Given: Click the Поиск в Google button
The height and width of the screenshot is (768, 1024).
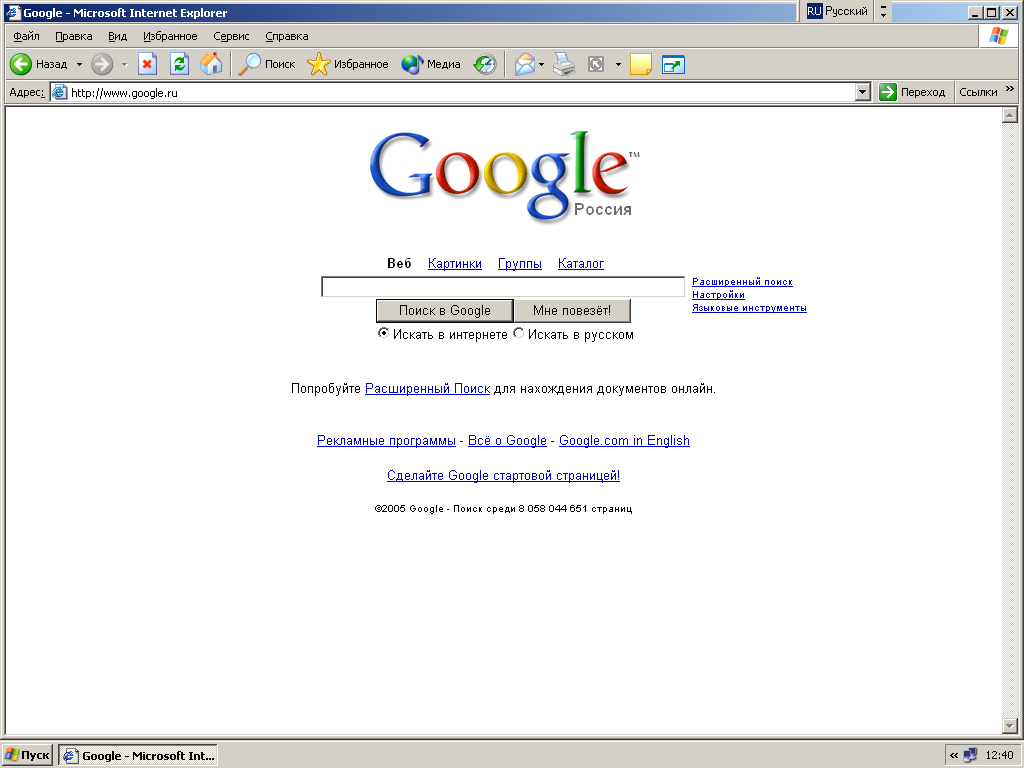Looking at the screenshot, I should point(445,310).
